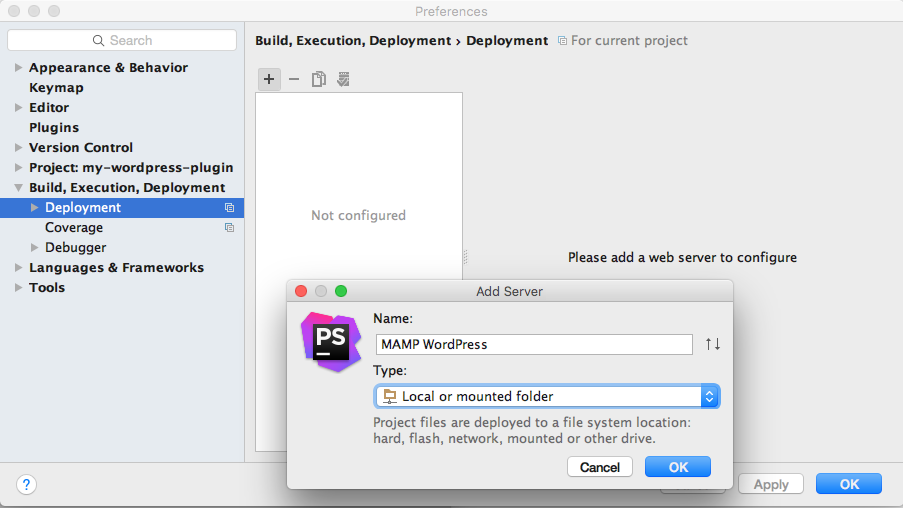Confirm Add Server with its OK button
The image size is (903, 508).
click(x=678, y=467)
